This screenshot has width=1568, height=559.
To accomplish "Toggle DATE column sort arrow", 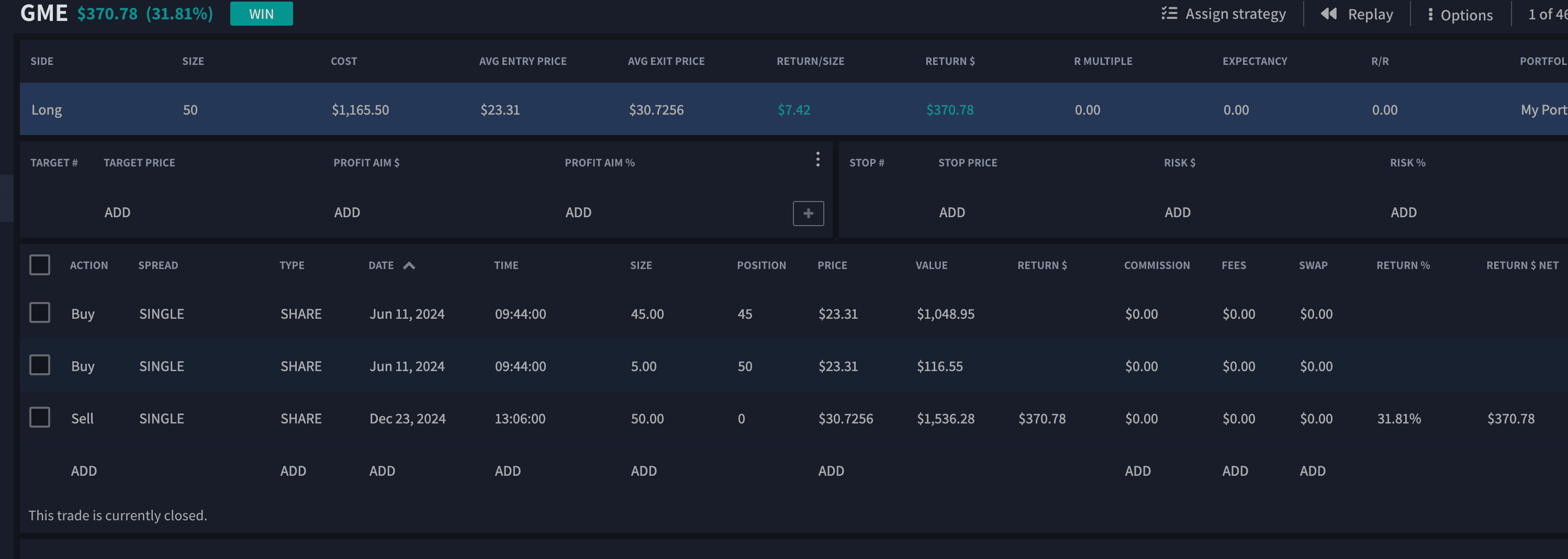I will click(409, 265).
